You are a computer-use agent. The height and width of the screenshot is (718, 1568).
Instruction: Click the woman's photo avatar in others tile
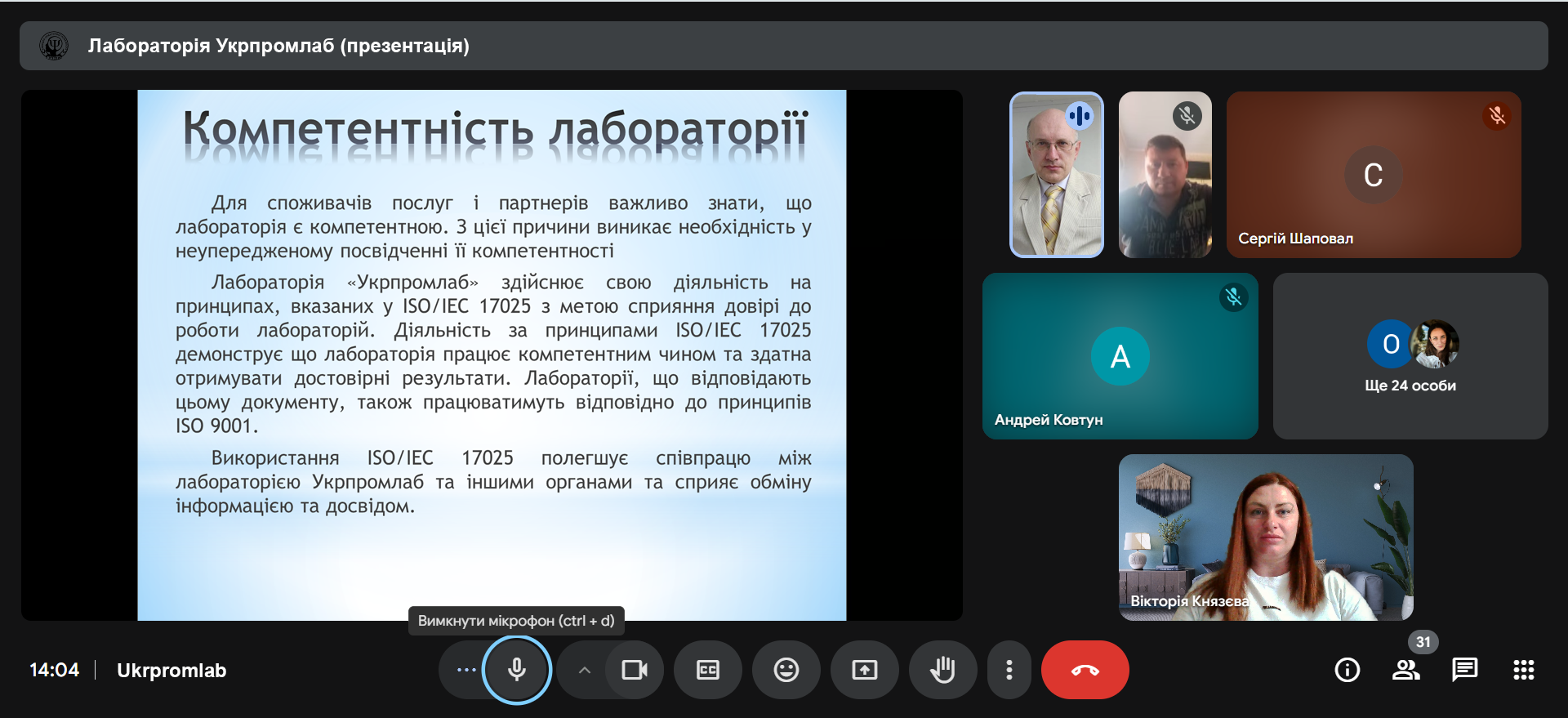(1436, 344)
